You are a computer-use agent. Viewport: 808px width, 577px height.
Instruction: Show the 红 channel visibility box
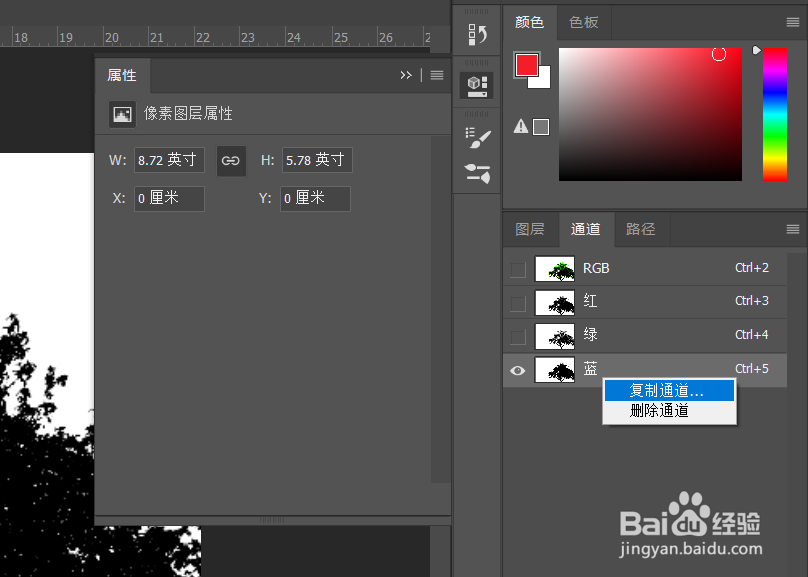click(518, 303)
